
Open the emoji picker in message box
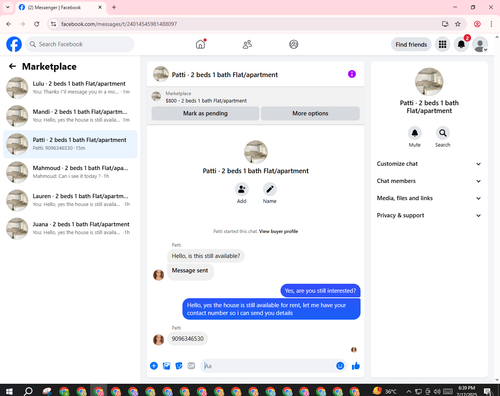[340, 366]
